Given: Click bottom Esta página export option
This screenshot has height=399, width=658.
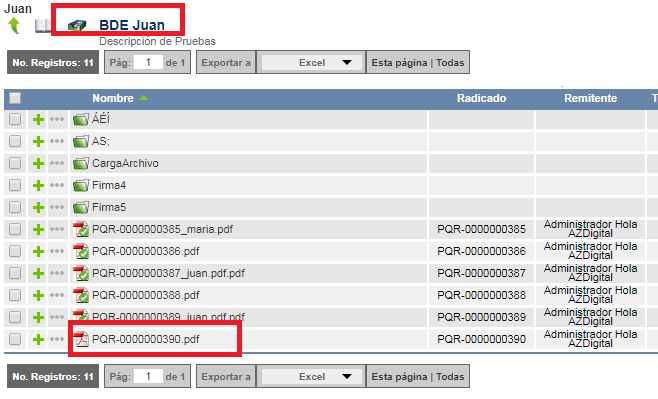Looking at the screenshot, I should click(x=400, y=376).
